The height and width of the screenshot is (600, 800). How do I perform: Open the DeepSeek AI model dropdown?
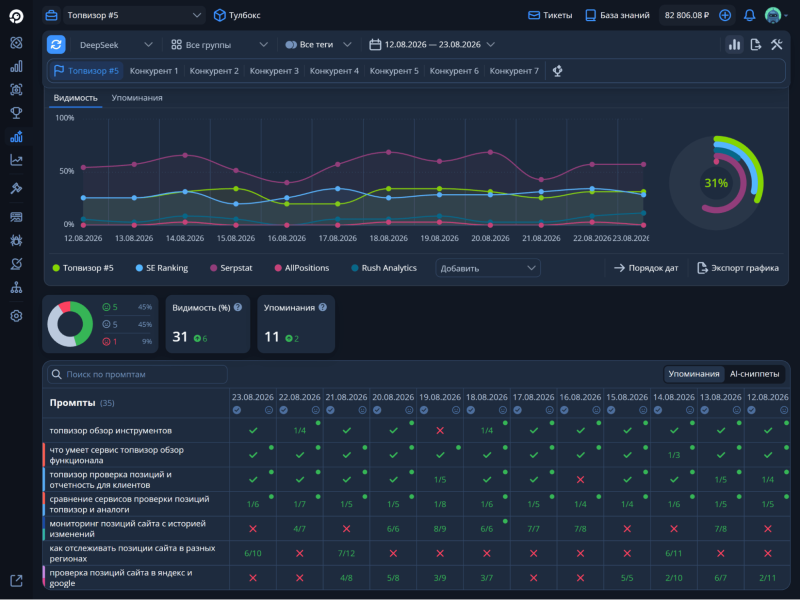tap(115, 45)
